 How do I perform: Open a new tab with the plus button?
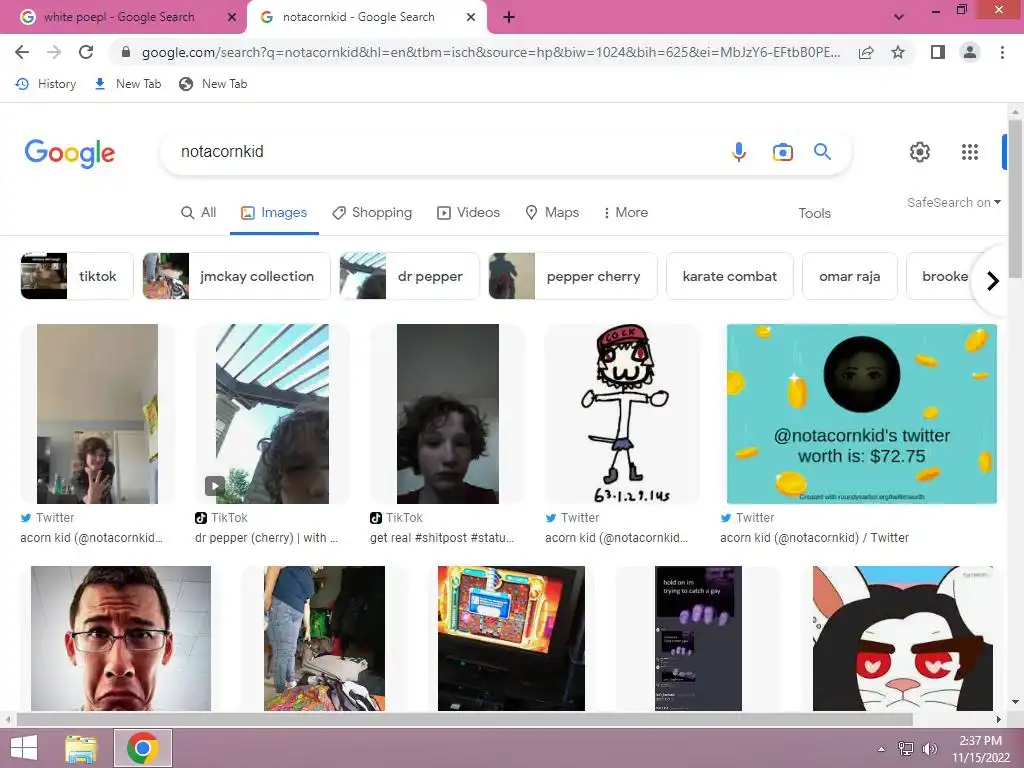point(509,17)
